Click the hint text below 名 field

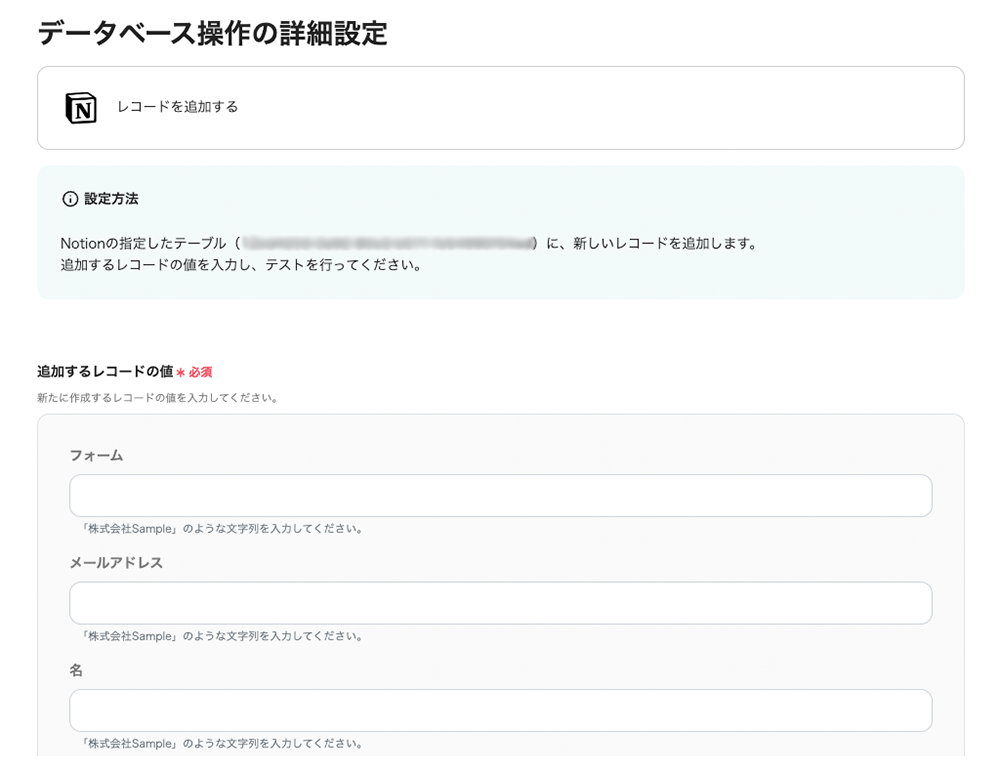point(223,743)
